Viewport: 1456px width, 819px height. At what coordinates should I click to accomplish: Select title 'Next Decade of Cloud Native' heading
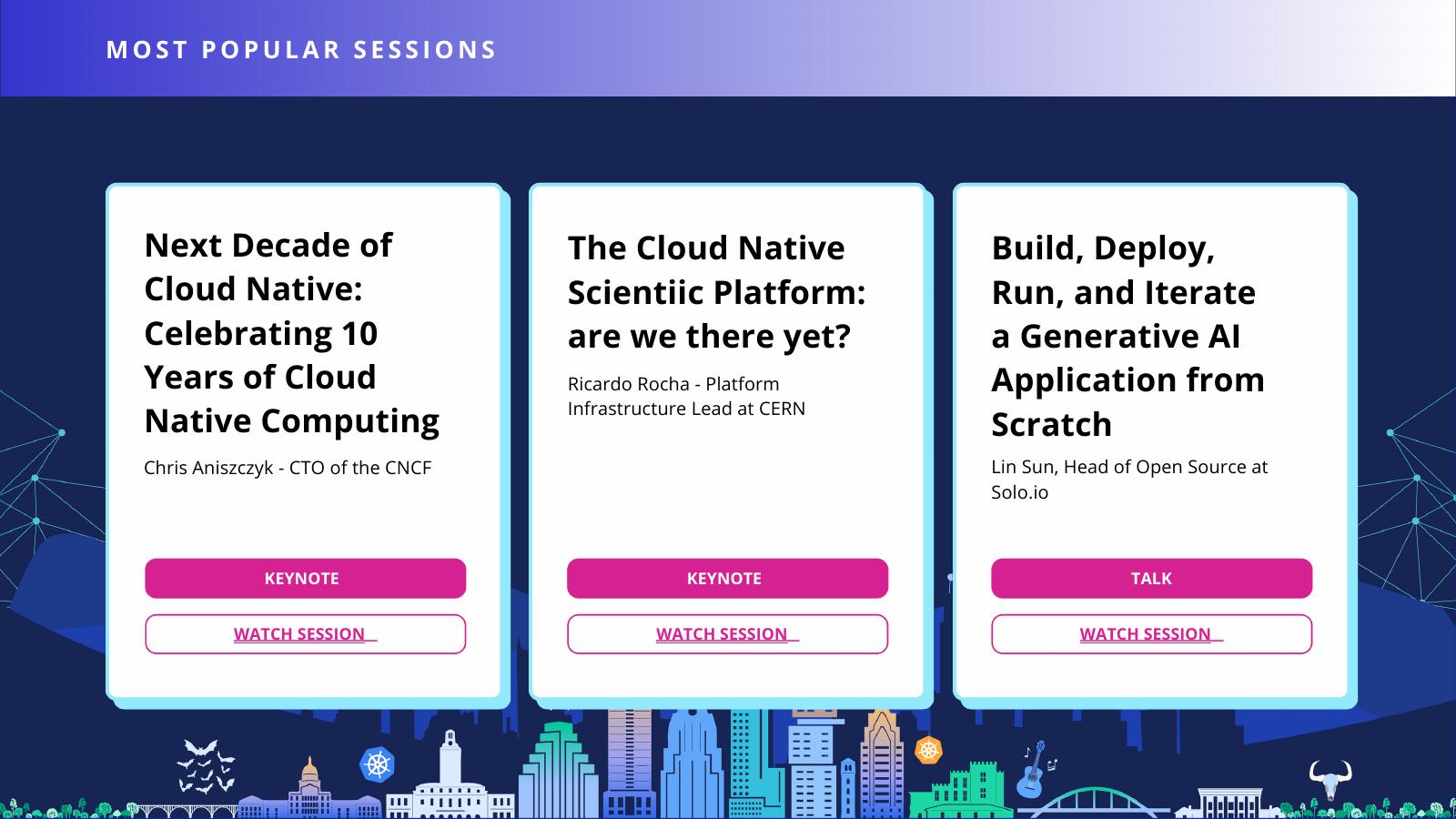point(291,333)
